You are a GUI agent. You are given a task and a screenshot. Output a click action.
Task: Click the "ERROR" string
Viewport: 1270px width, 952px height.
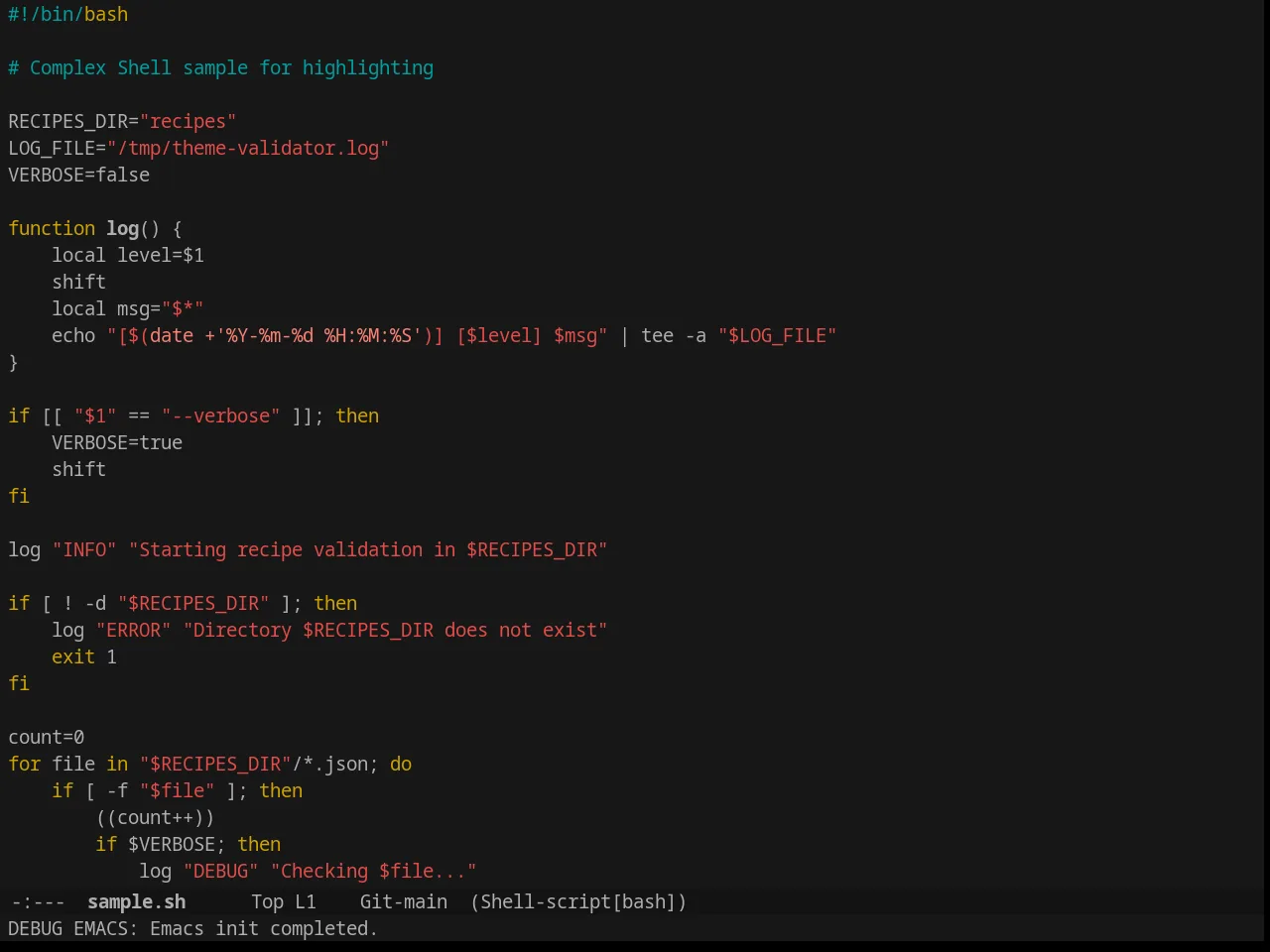(x=133, y=630)
